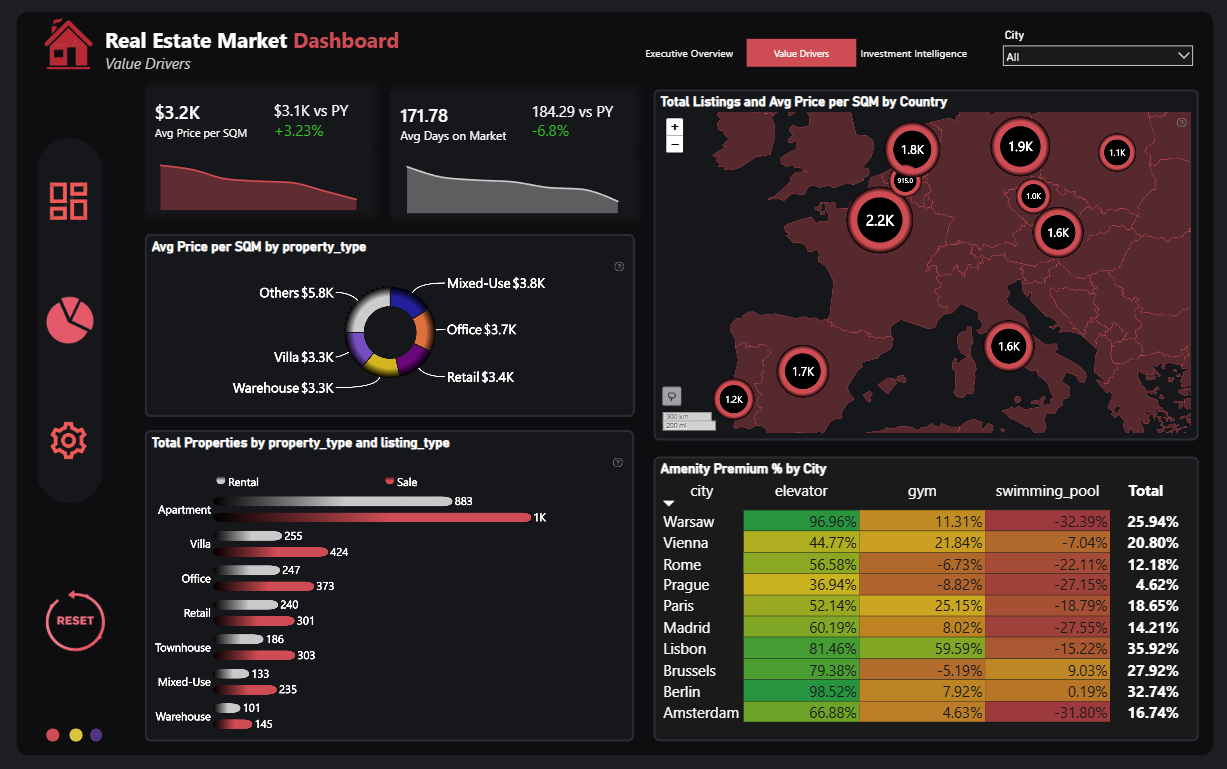Click the 915.0 map bubble
Screen dimensions: 1227x769
point(905,181)
